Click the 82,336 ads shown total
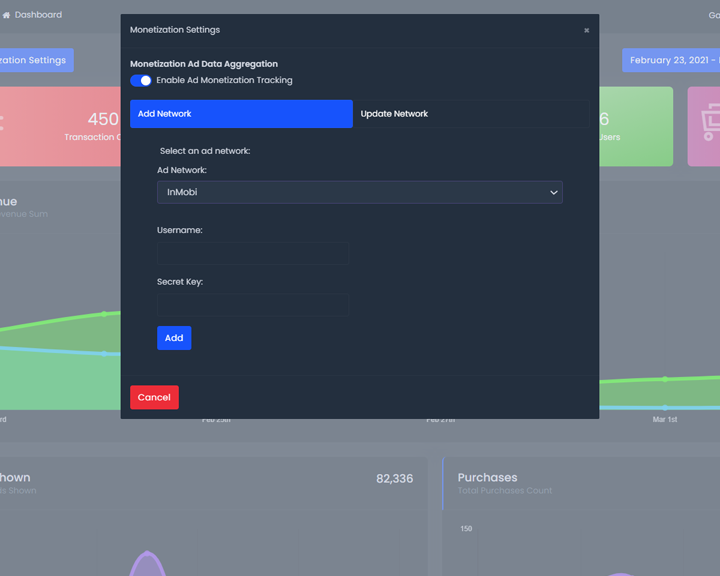 pos(394,479)
